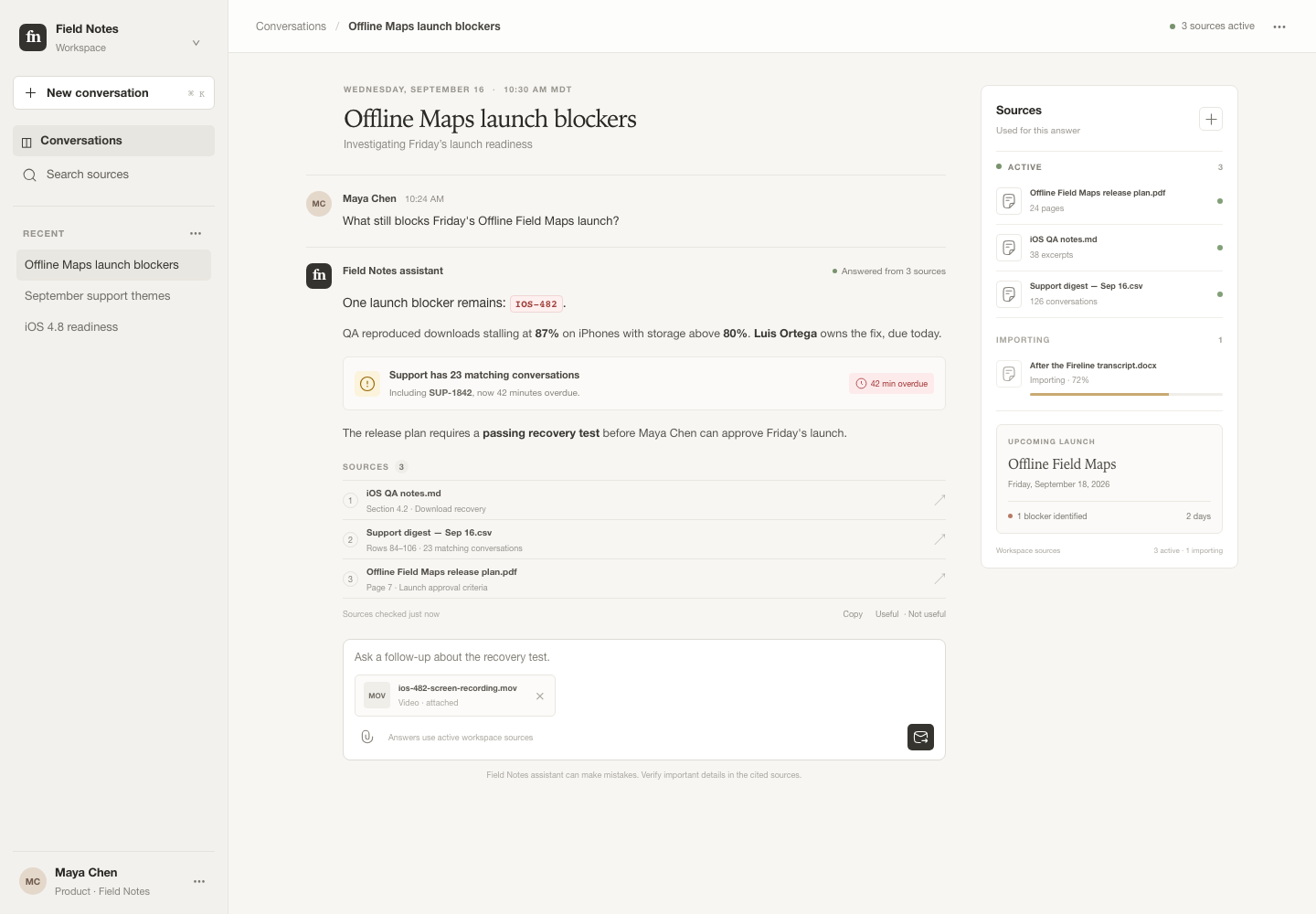Open the Recent section more options
Viewport: 1316px width, 914px height.
[x=196, y=234]
